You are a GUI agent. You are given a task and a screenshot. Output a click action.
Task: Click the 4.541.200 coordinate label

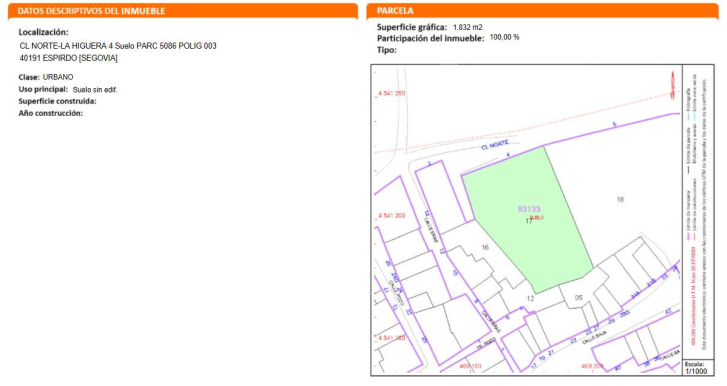[391, 215]
